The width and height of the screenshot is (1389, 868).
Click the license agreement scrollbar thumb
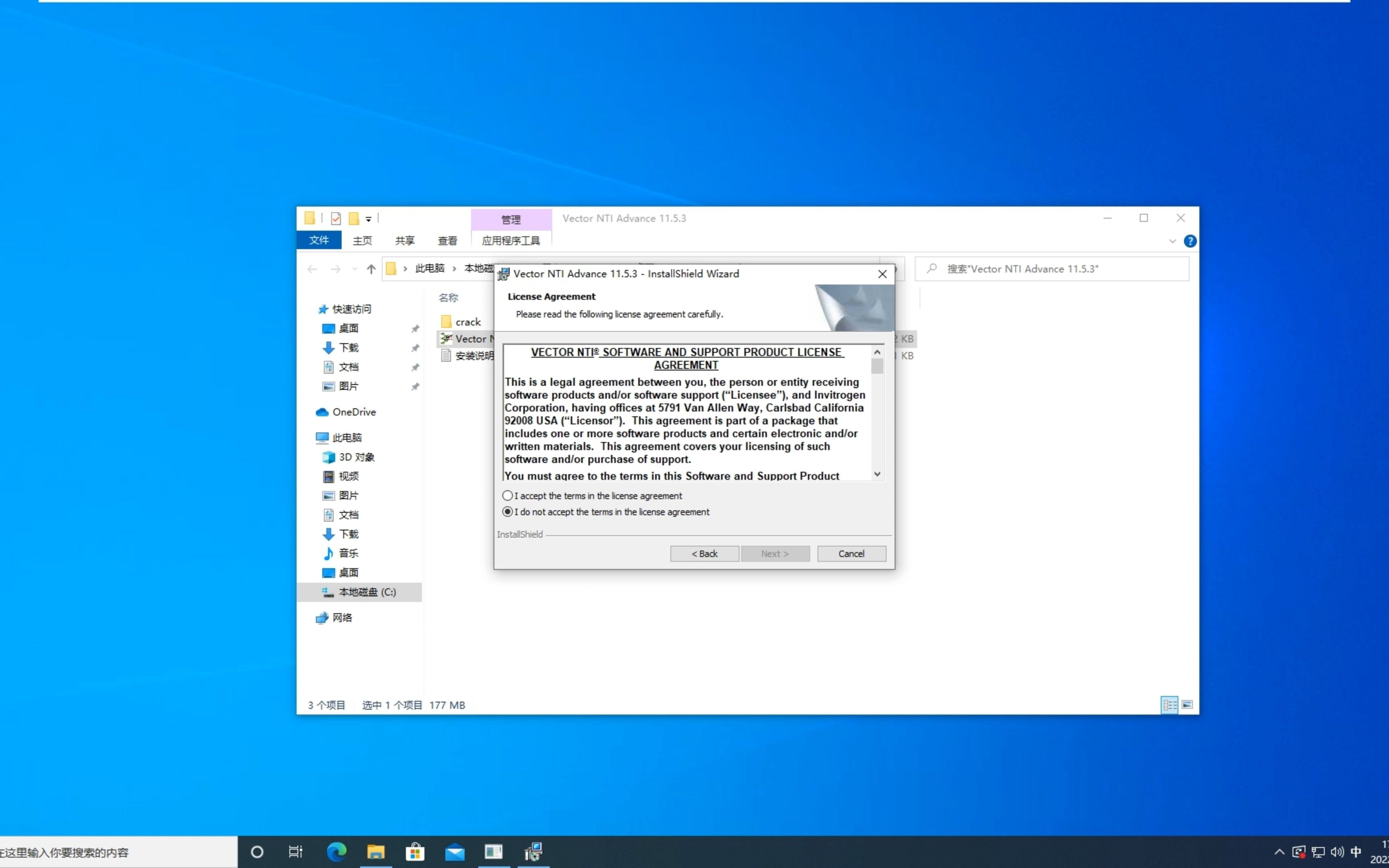click(x=877, y=366)
